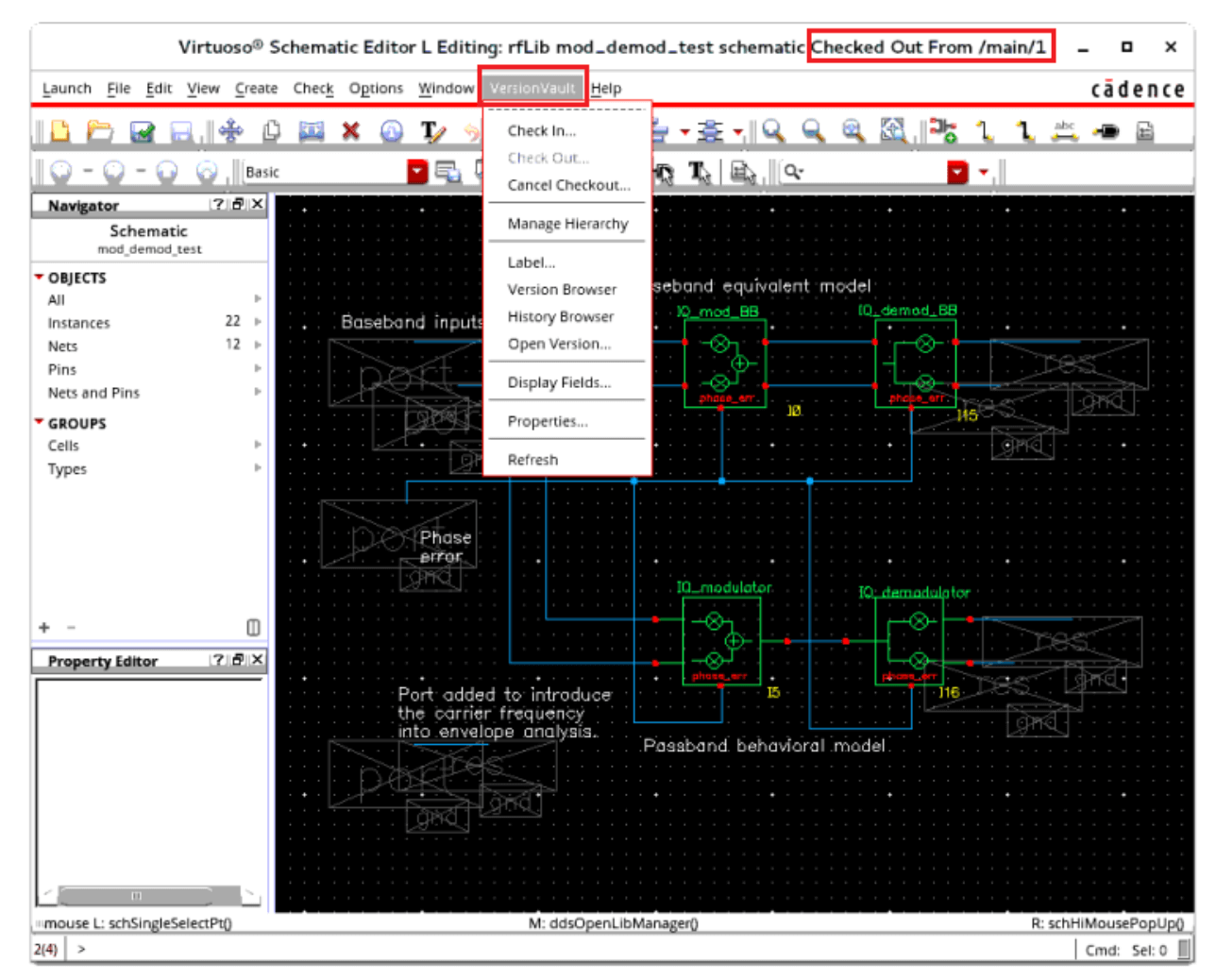Open the Basic workspace dropdown
1216x980 pixels.
(417, 172)
